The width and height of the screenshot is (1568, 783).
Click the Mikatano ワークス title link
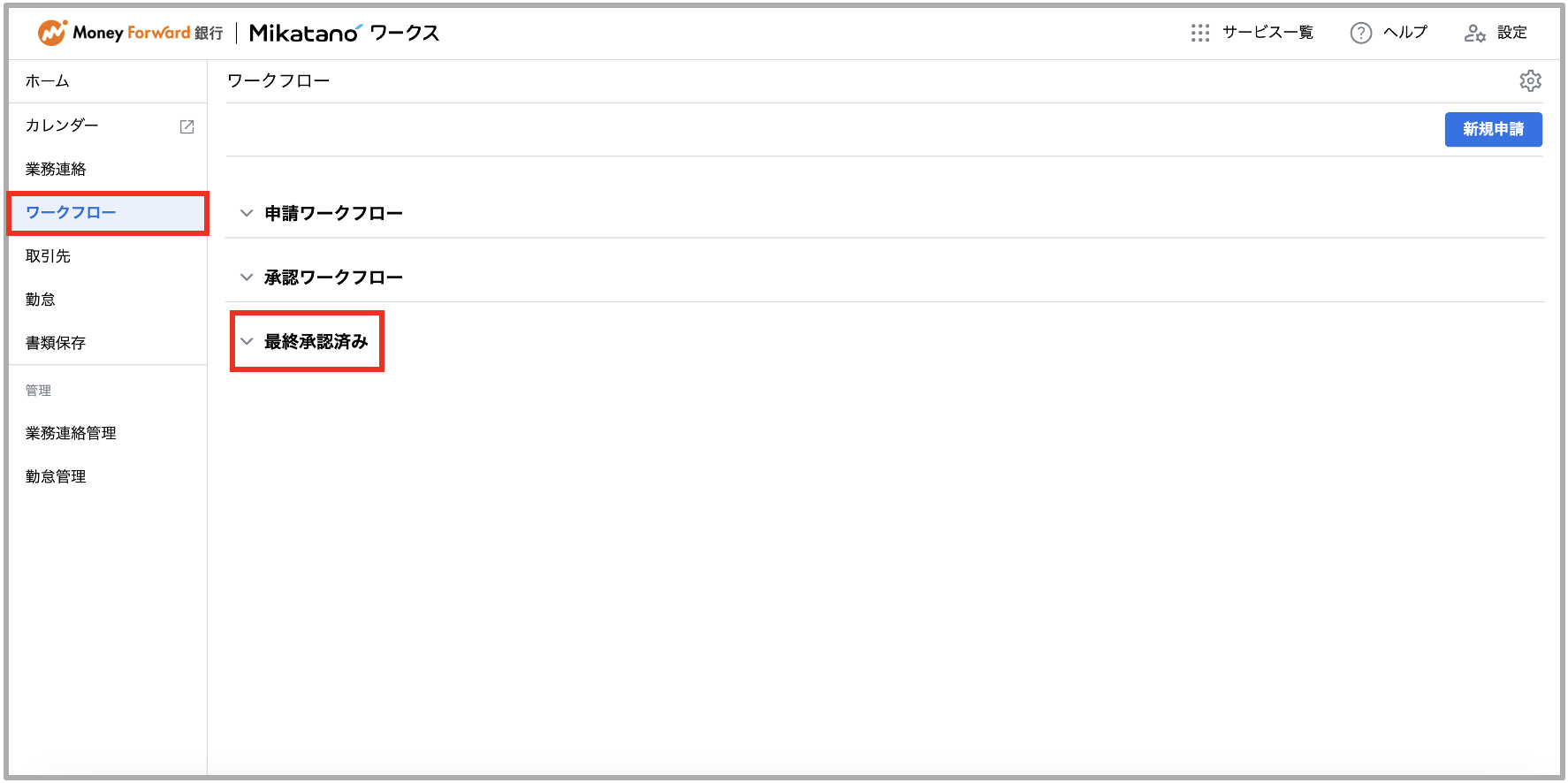344,34
